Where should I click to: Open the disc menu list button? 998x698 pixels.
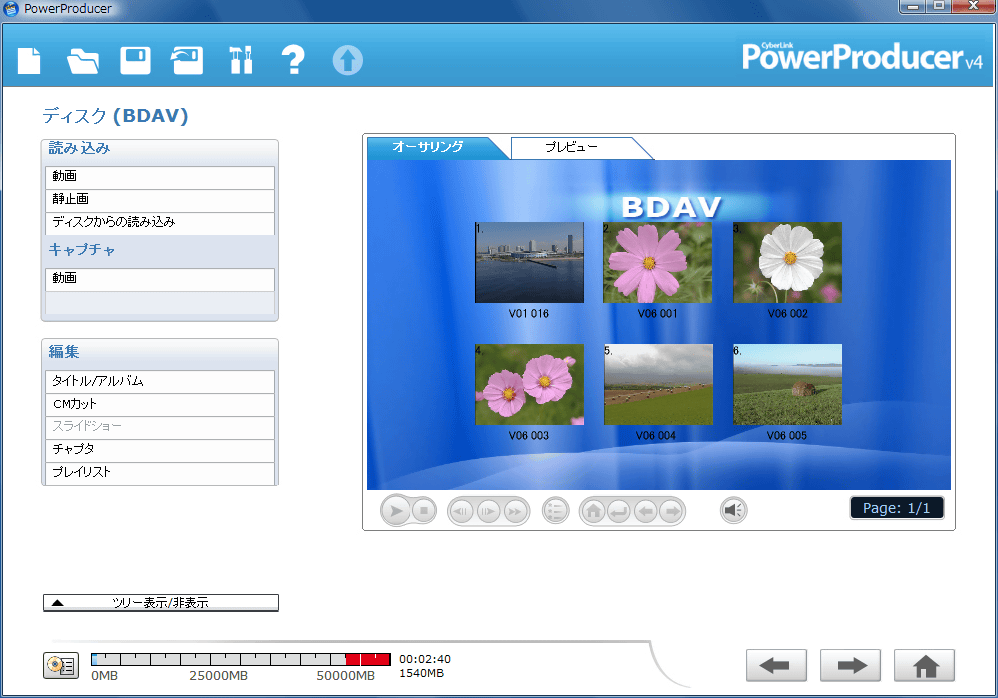555,510
